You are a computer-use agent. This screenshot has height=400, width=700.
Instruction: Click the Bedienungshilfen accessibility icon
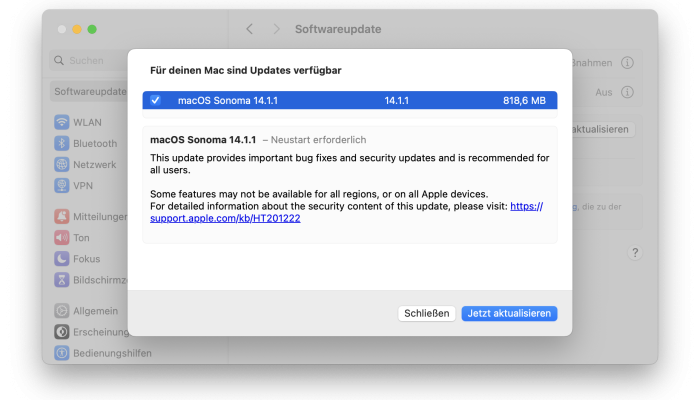[x=62, y=353]
